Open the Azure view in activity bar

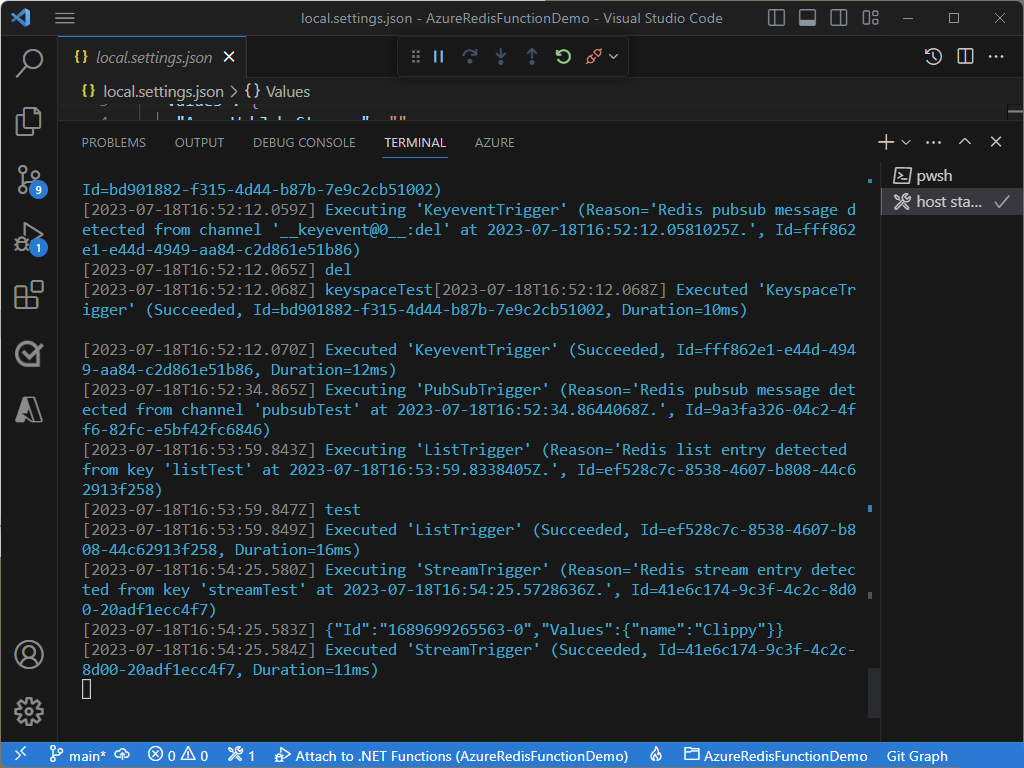[29, 409]
